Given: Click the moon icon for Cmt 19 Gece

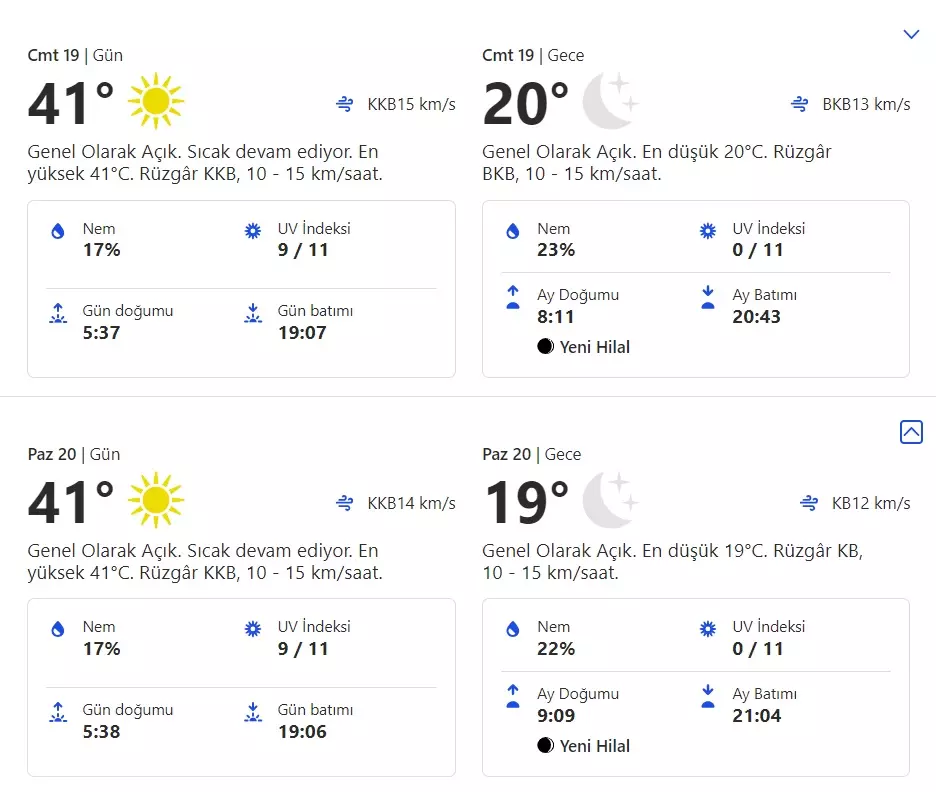Looking at the screenshot, I should (609, 101).
